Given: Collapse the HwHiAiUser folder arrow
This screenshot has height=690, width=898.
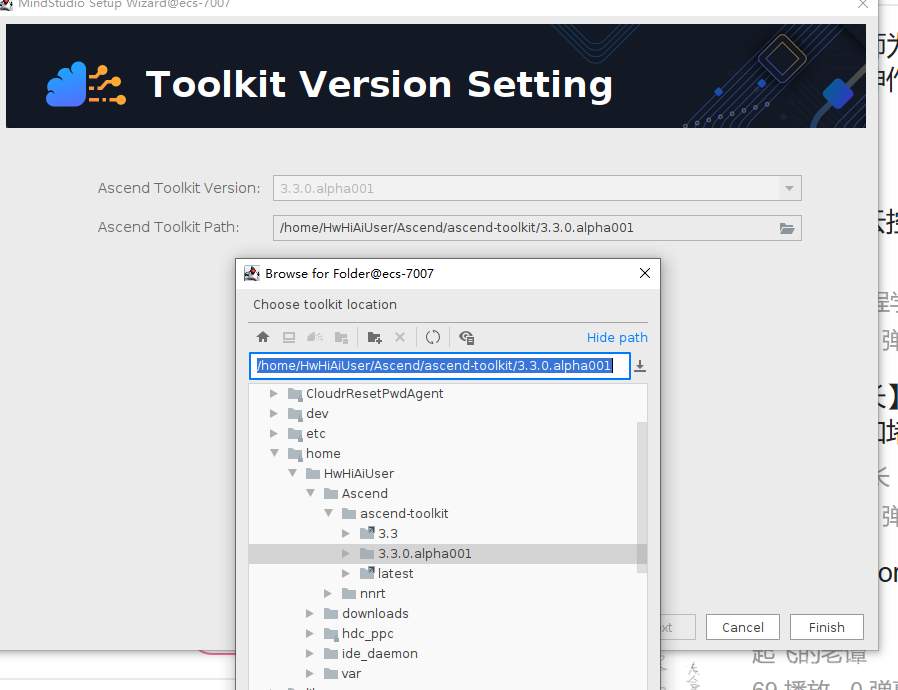Looking at the screenshot, I should point(293,473).
